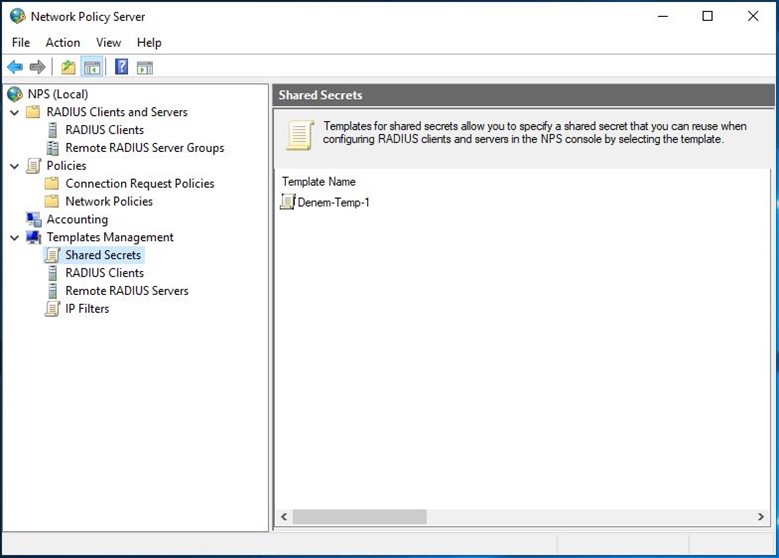Select Shared Secrets in the tree

coord(103,255)
